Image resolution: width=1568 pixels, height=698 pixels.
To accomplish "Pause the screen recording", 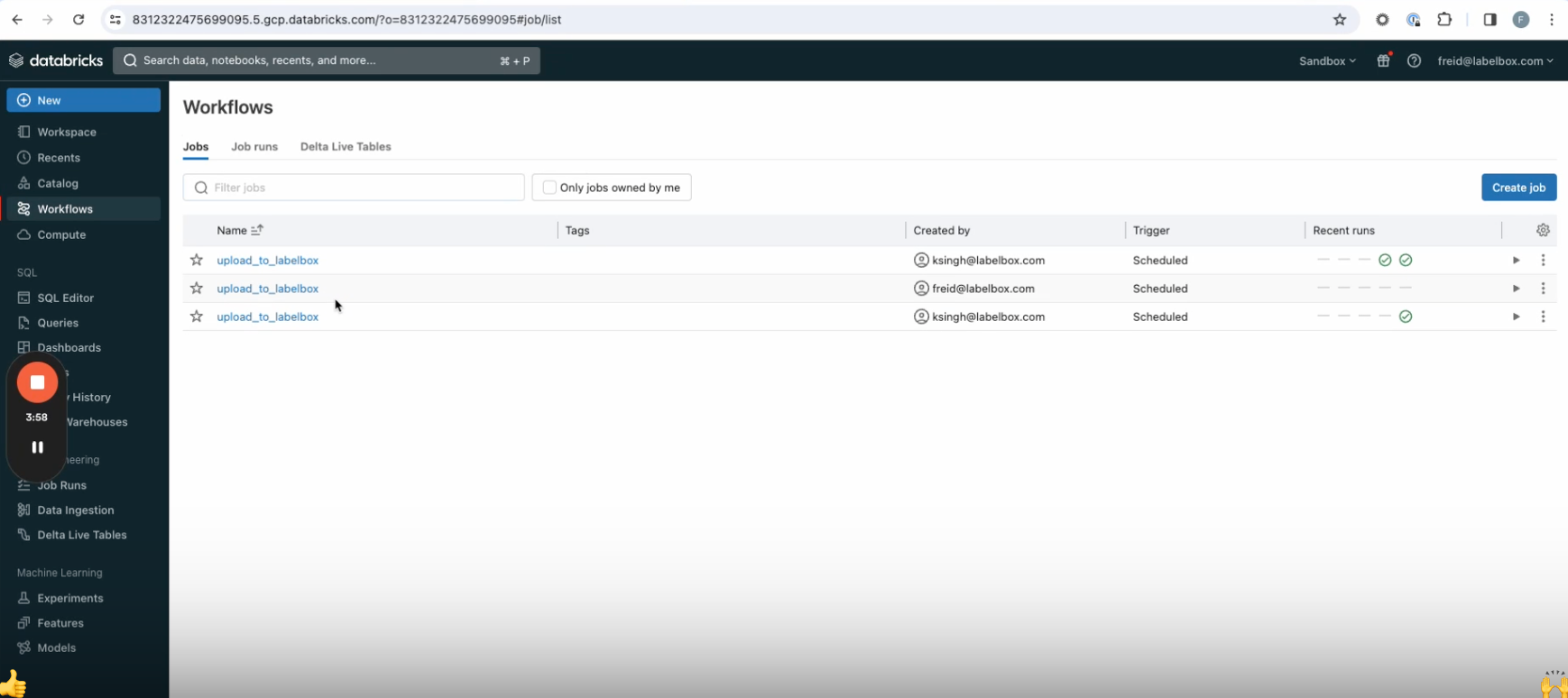I will tap(37, 447).
